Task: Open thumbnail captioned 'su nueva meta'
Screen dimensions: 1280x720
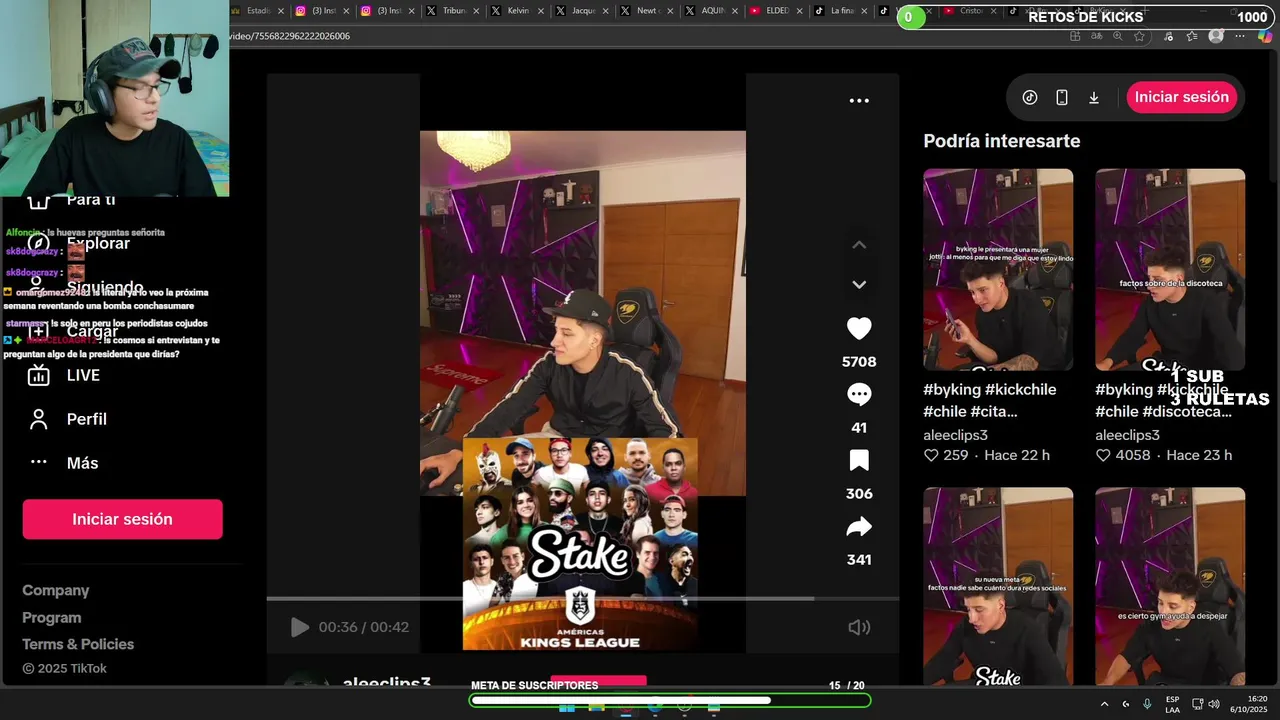Action: coord(998,586)
